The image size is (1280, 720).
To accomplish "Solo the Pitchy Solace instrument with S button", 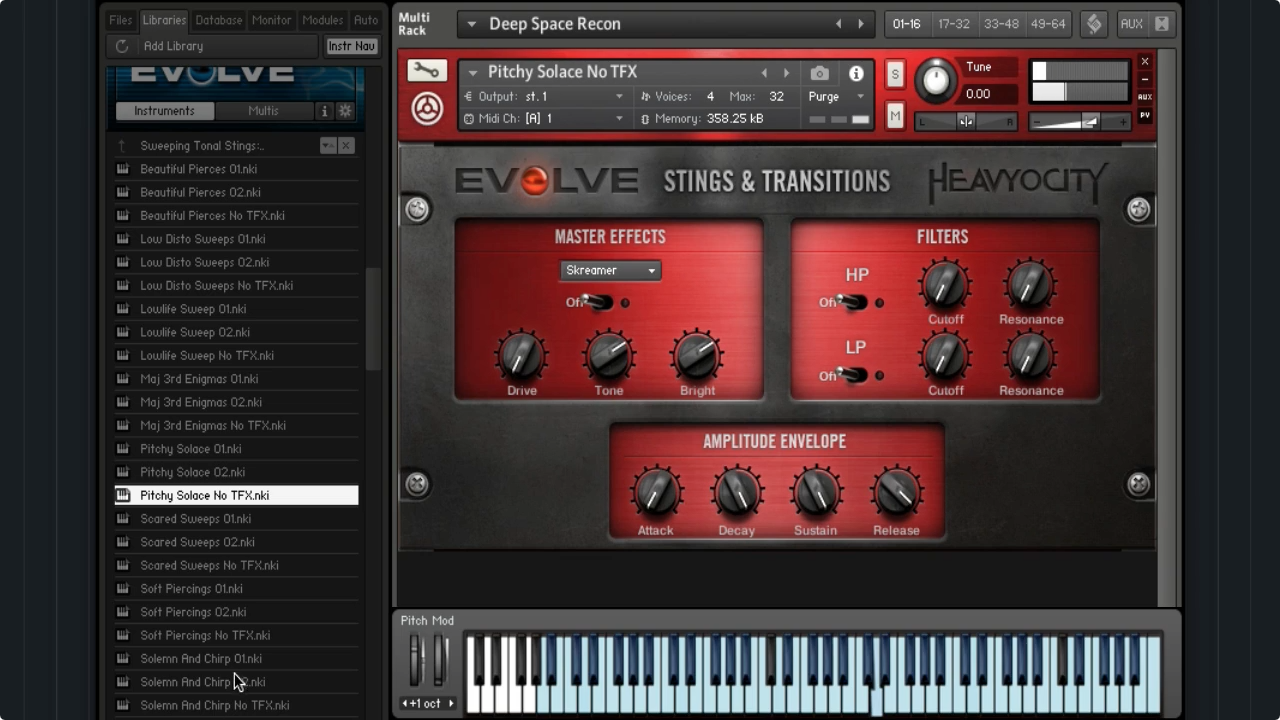I will 894,74.
